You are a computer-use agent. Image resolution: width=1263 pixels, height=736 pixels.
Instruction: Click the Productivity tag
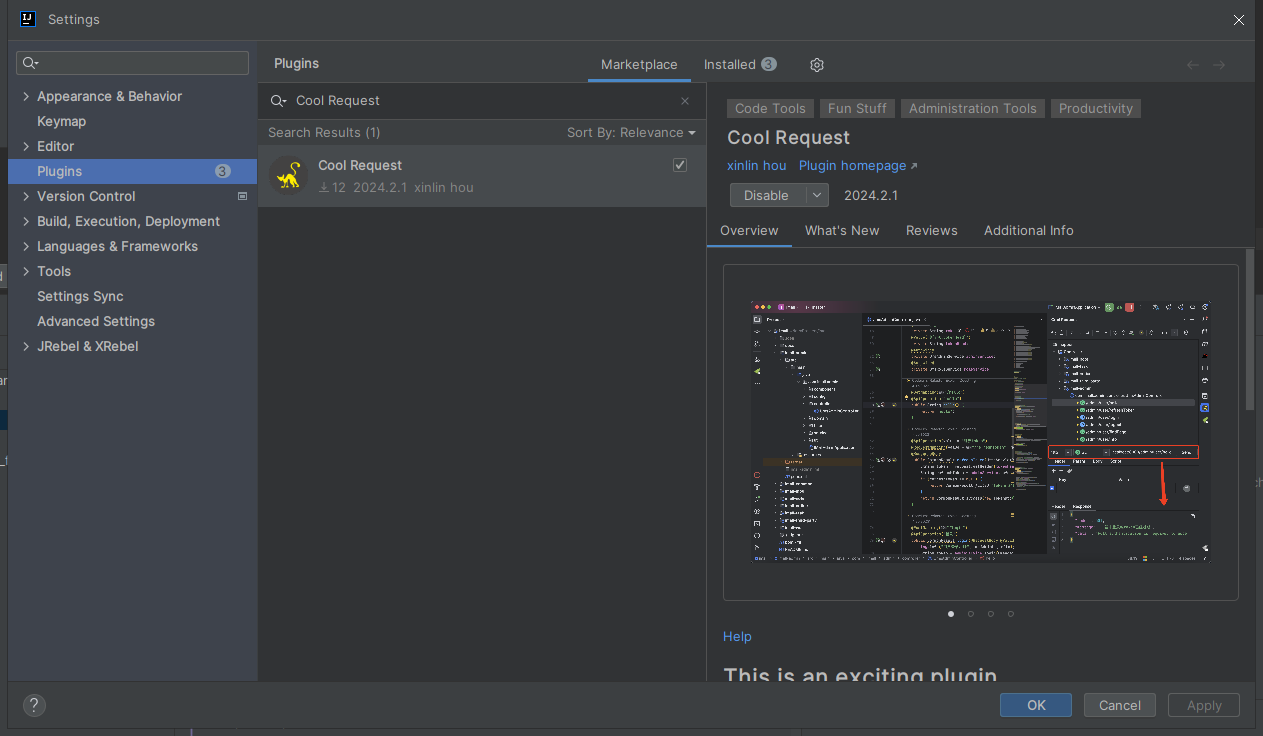tap(1096, 108)
